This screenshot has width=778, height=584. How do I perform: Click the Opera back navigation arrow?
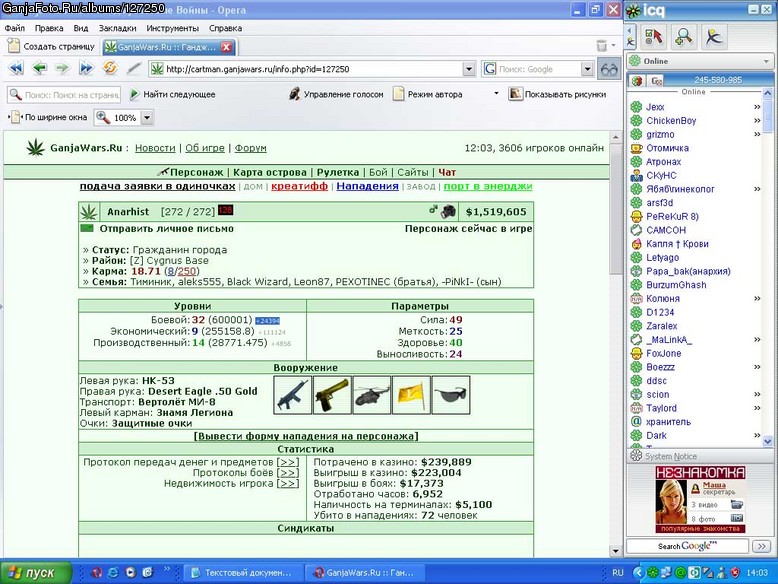pyautogui.click(x=40, y=68)
